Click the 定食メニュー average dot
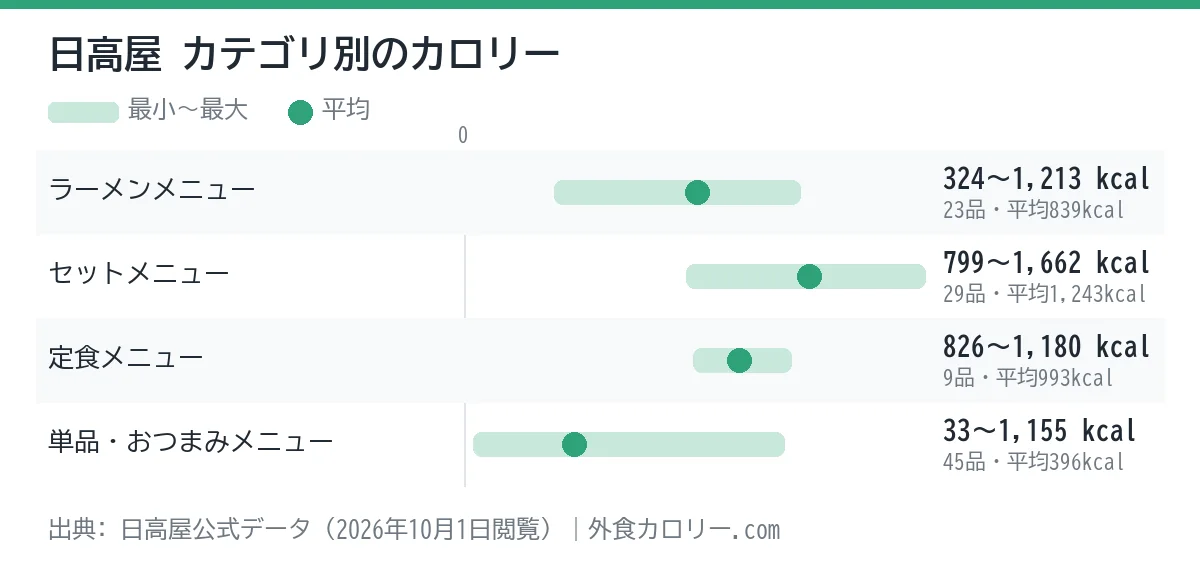This screenshot has width=1200, height=572. pyautogui.click(x=739, y=361)
